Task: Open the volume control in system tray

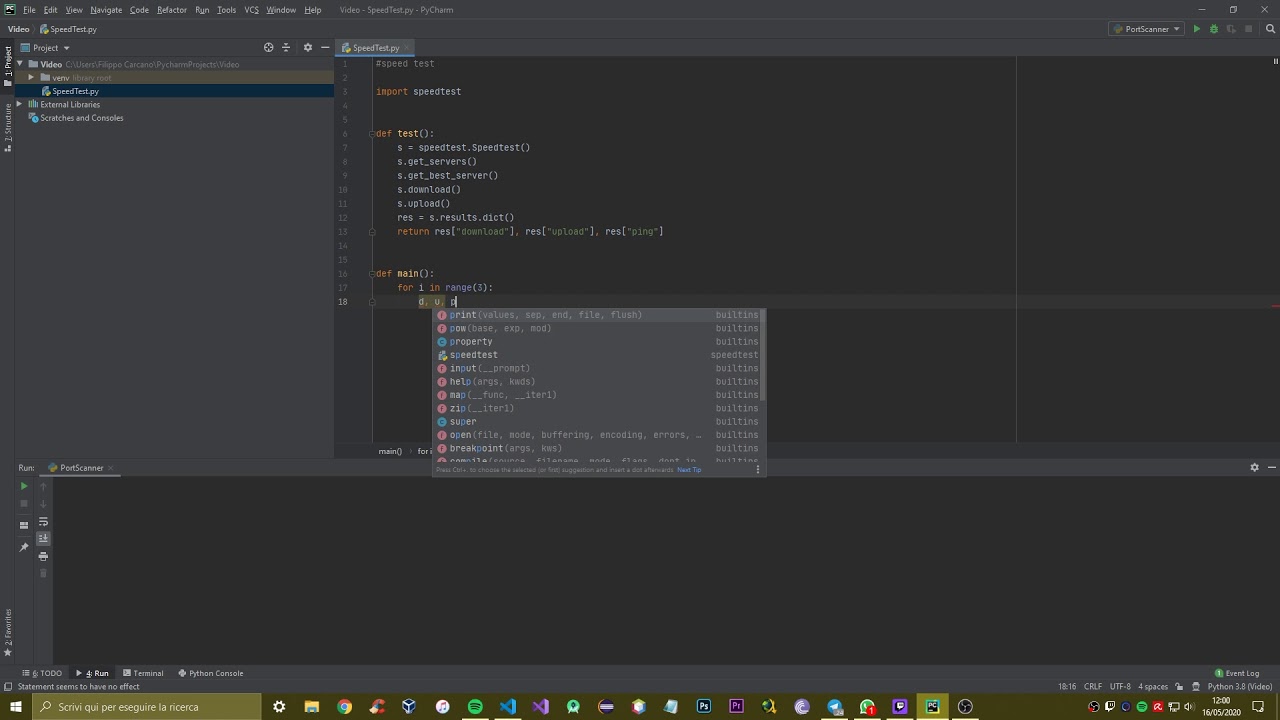Action: 1189,707
